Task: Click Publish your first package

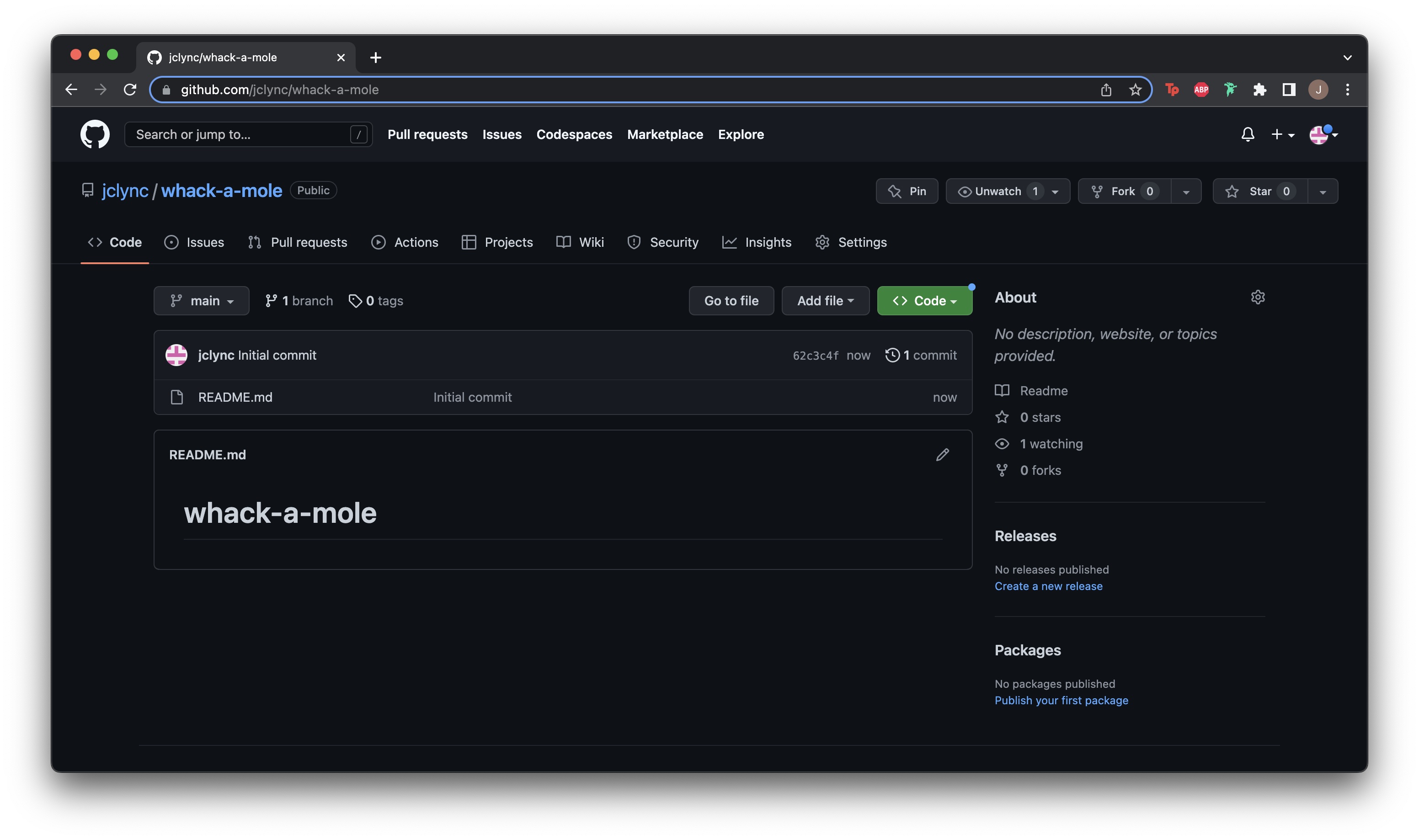Action: coord(1061,700)
